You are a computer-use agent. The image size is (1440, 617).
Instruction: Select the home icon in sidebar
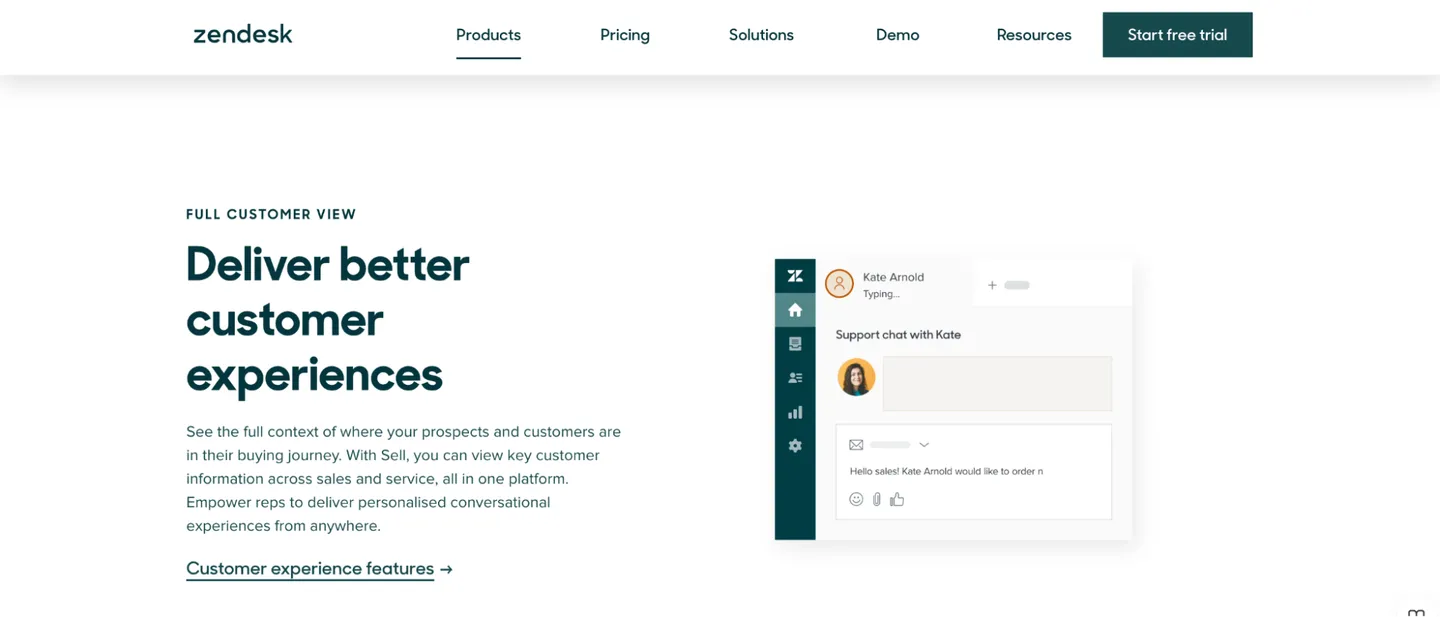point(795,310)
